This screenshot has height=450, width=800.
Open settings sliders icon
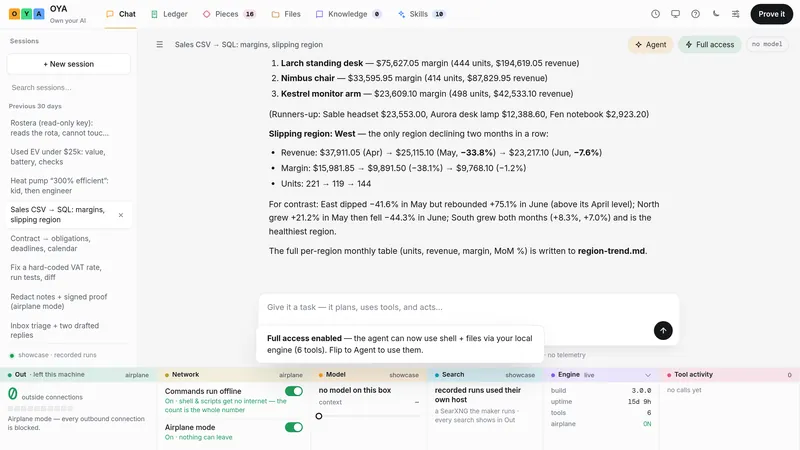click(x=735, y=14)
